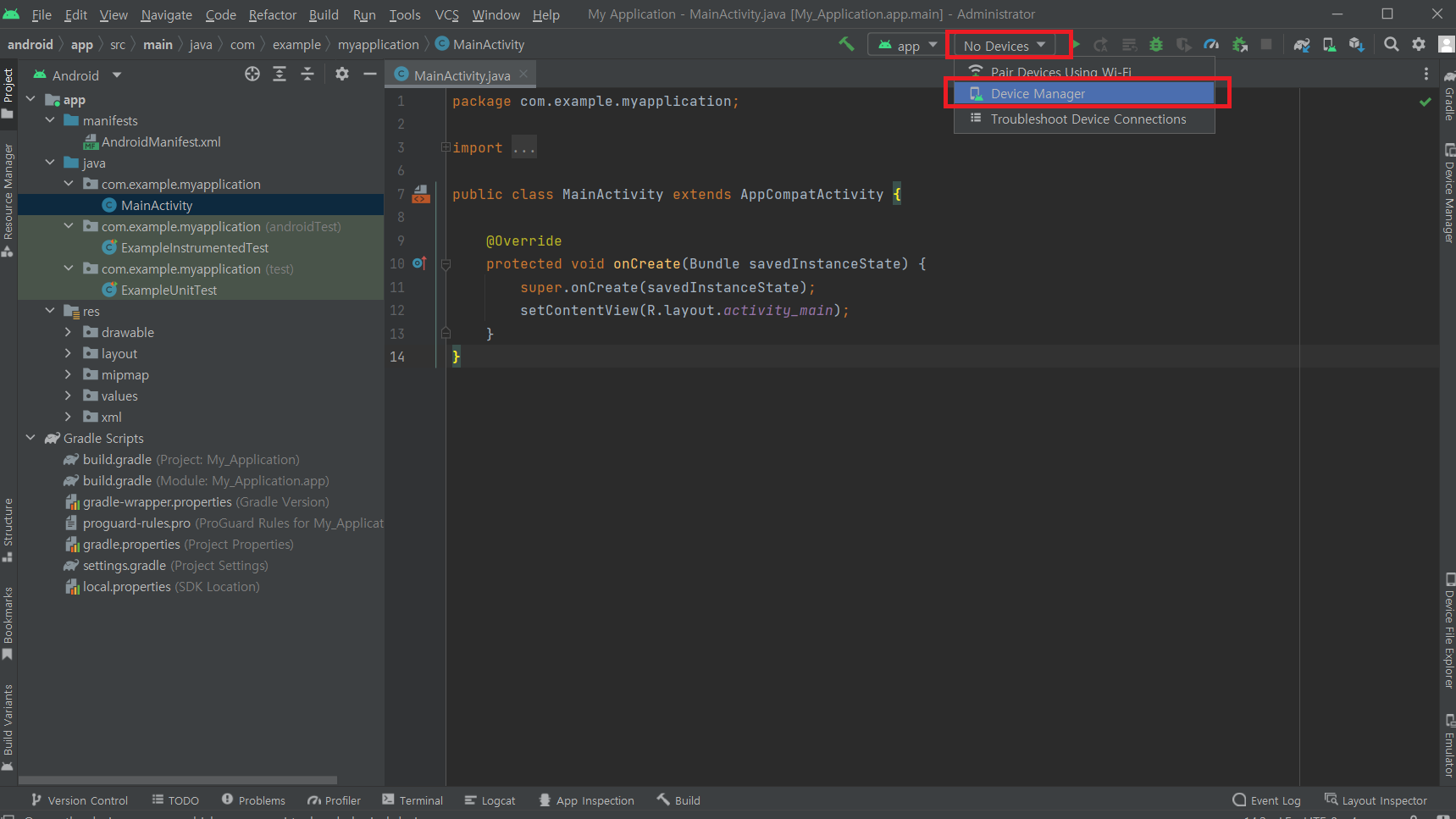Image resolution: width=1456 pixels, height=819 pixels.
Task: Open the Layout Inspector
Action: 1376,800
